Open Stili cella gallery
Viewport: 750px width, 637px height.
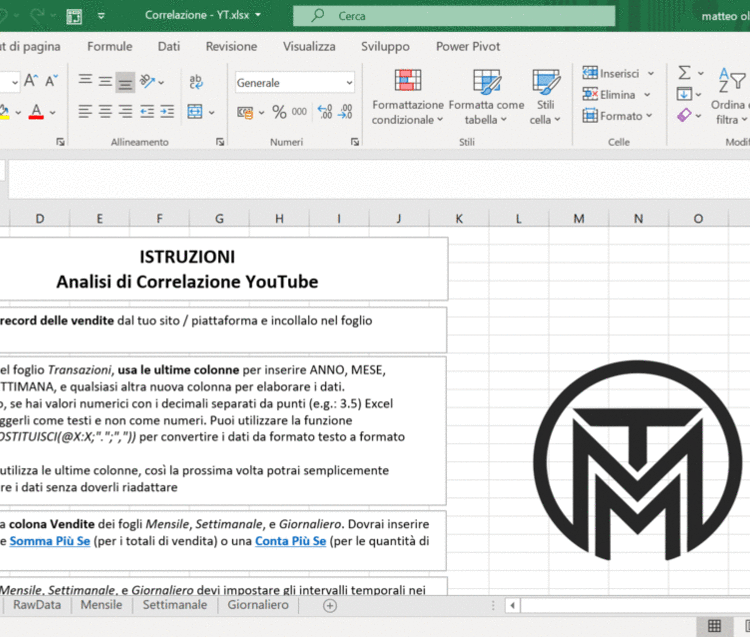click(x=545, y=97)
